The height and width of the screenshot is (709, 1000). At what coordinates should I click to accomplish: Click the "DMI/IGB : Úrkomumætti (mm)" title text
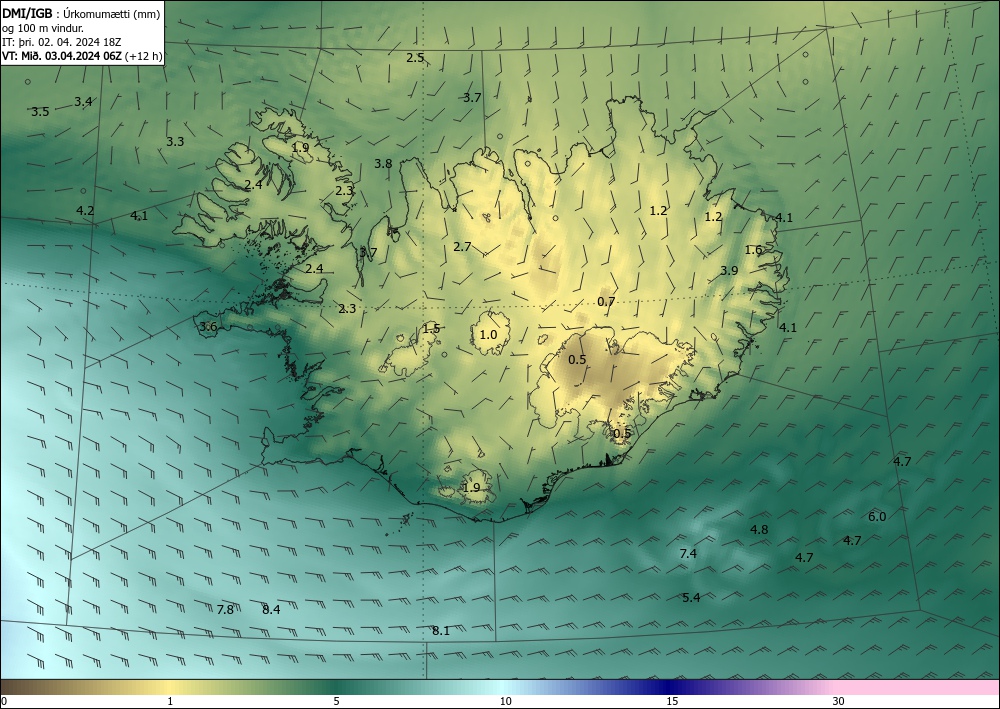[81, 14]
